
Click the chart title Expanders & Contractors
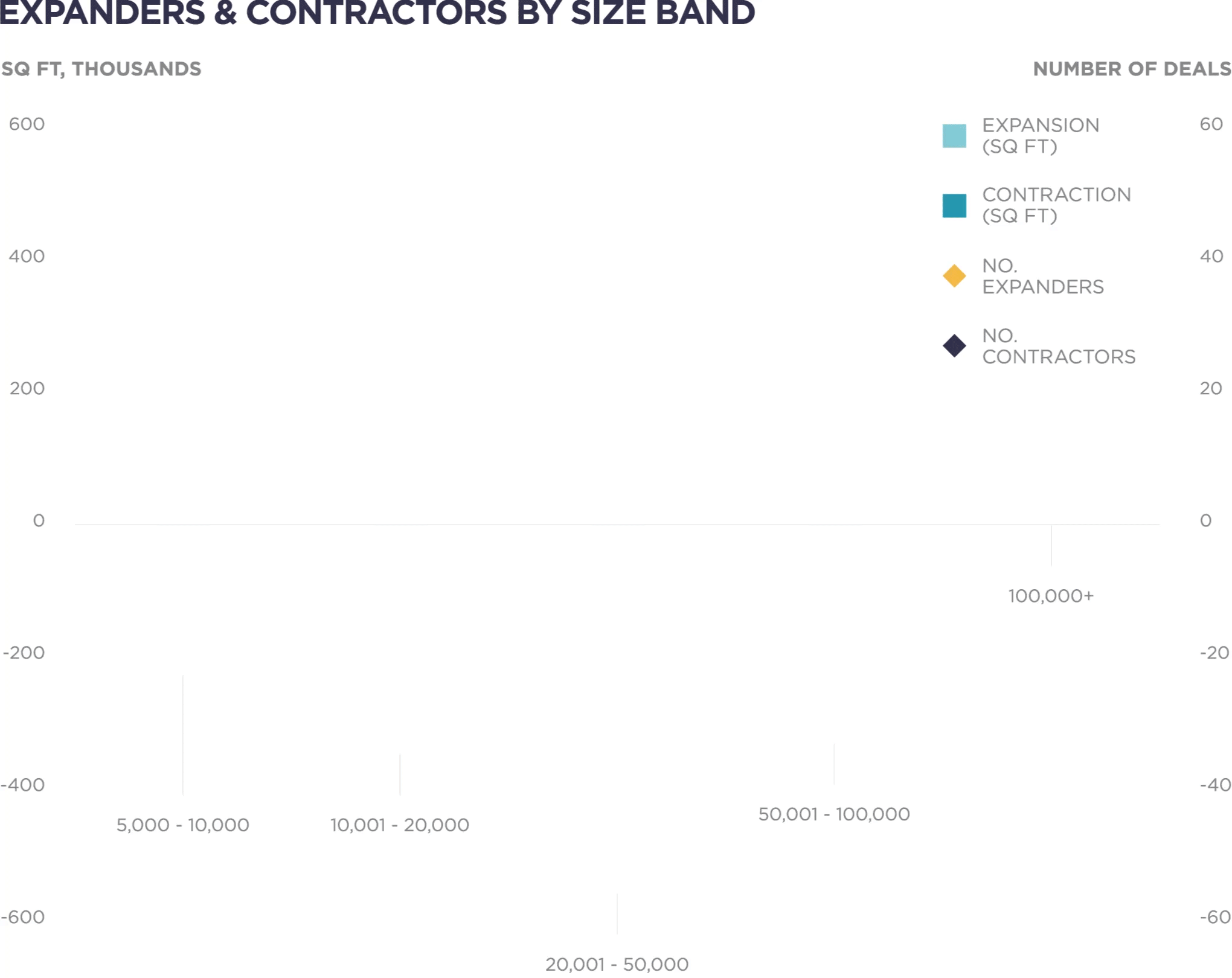[x=377, y=13]
